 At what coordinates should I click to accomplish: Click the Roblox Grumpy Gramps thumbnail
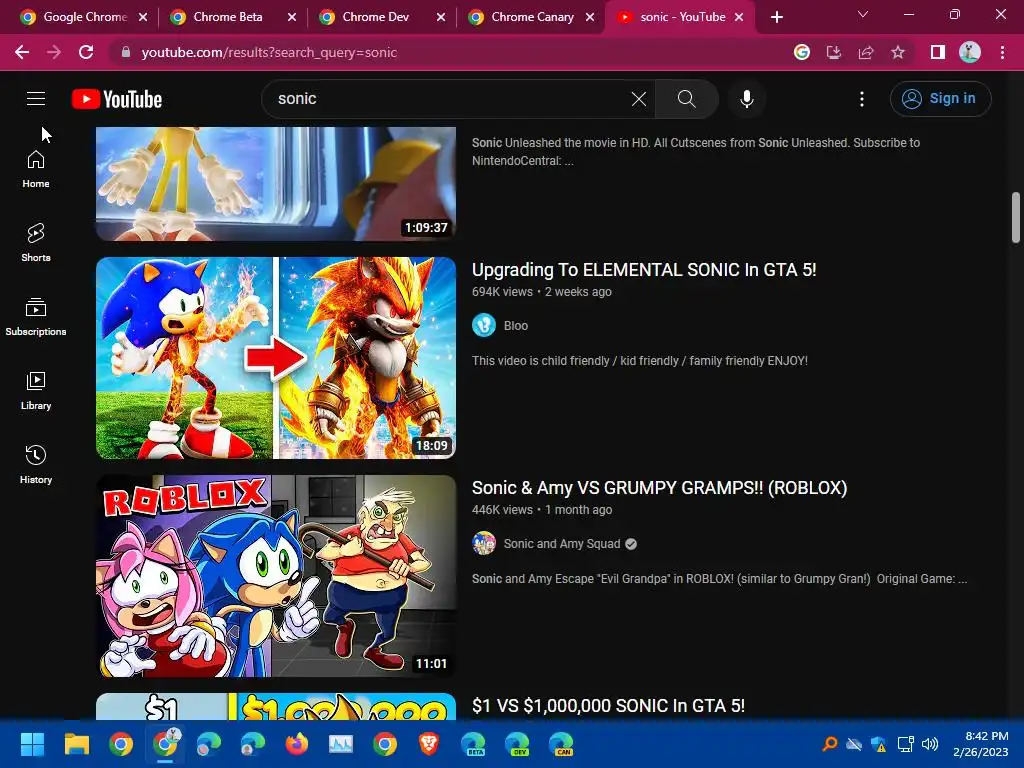click(x=276, y=575)
